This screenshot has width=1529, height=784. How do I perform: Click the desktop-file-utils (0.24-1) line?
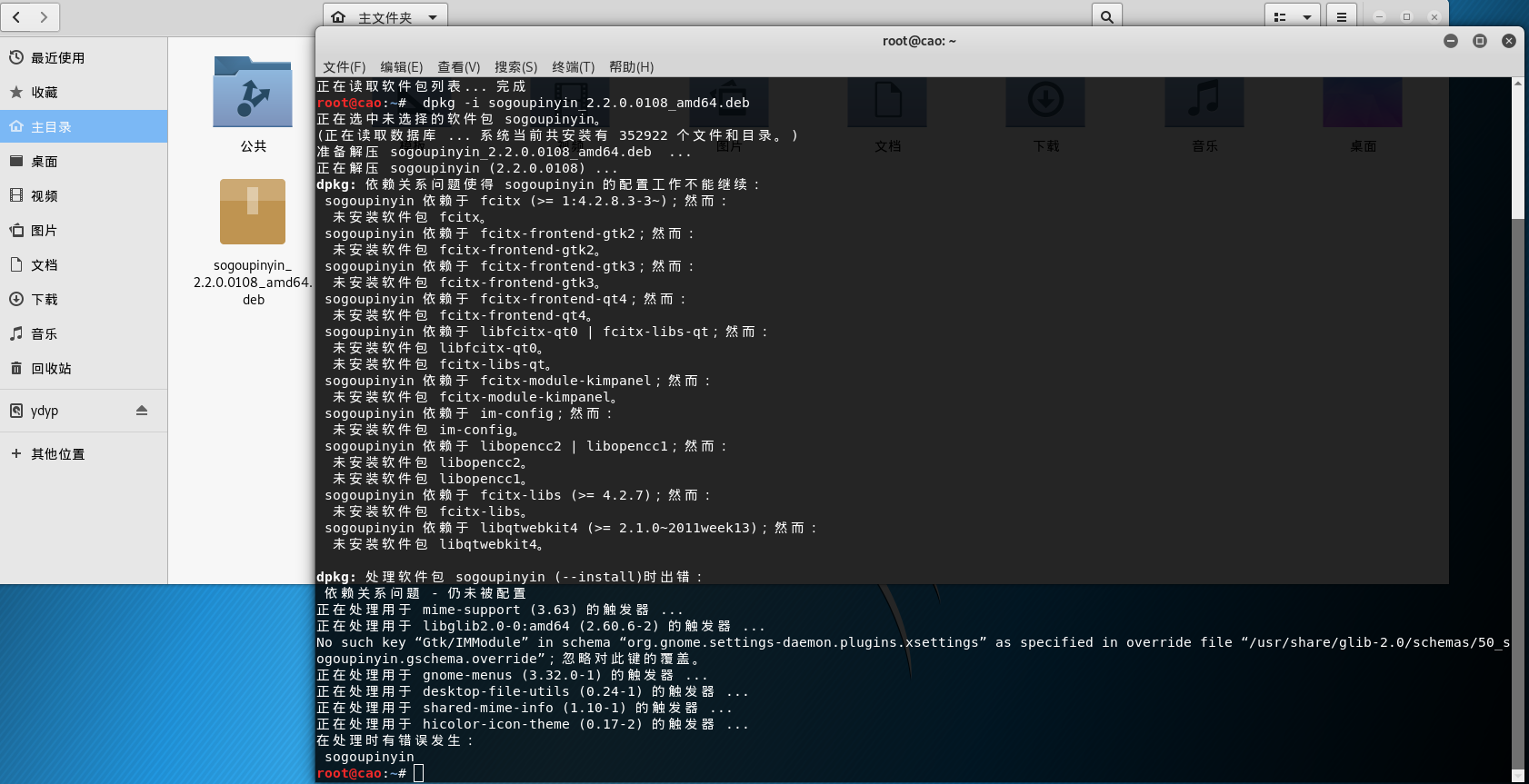[x=533, y=691]
